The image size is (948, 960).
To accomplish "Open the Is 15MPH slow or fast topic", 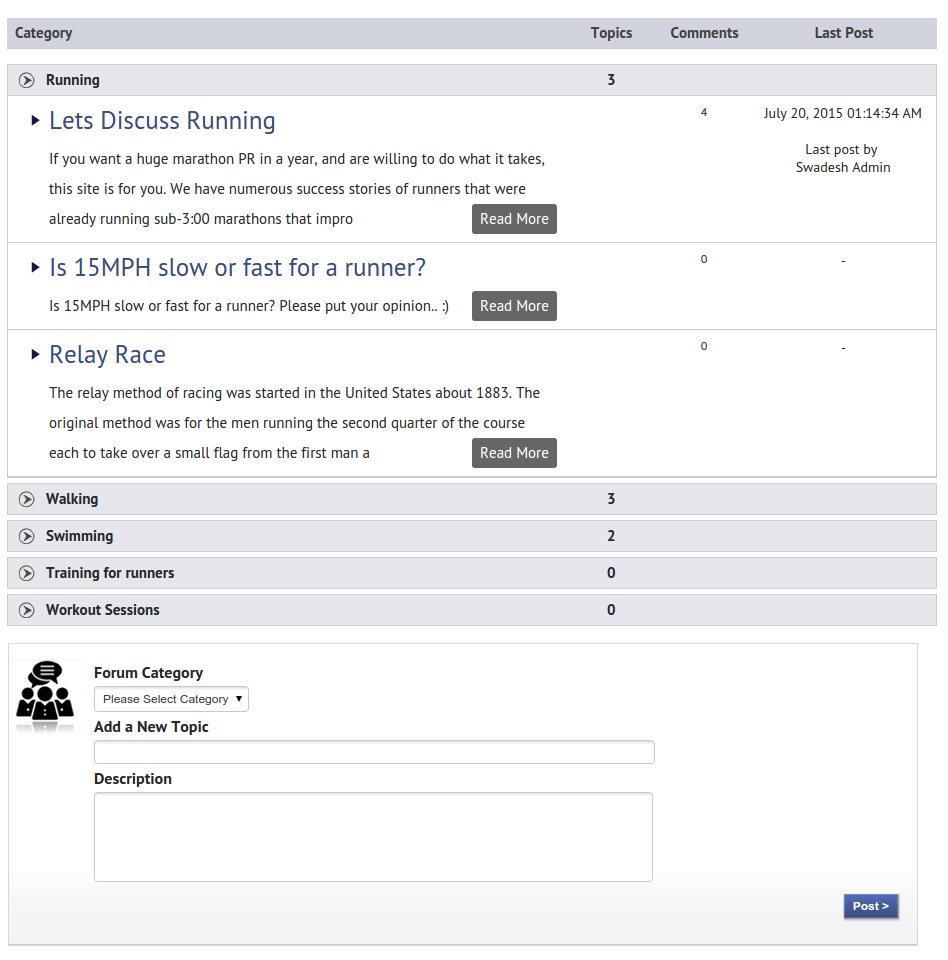I will pyautogui.click(x=237, y=268).
